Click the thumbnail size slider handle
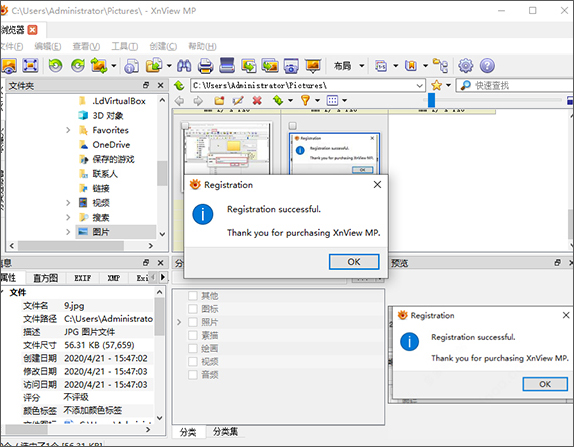Viewport: 574px width, 447px height. [x=432, y=100]
